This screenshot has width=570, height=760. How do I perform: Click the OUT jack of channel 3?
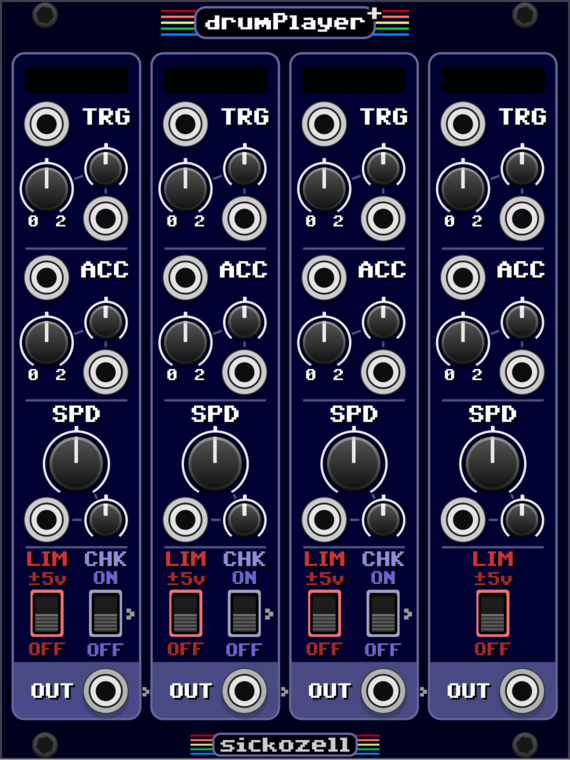[x=383, y=691]
